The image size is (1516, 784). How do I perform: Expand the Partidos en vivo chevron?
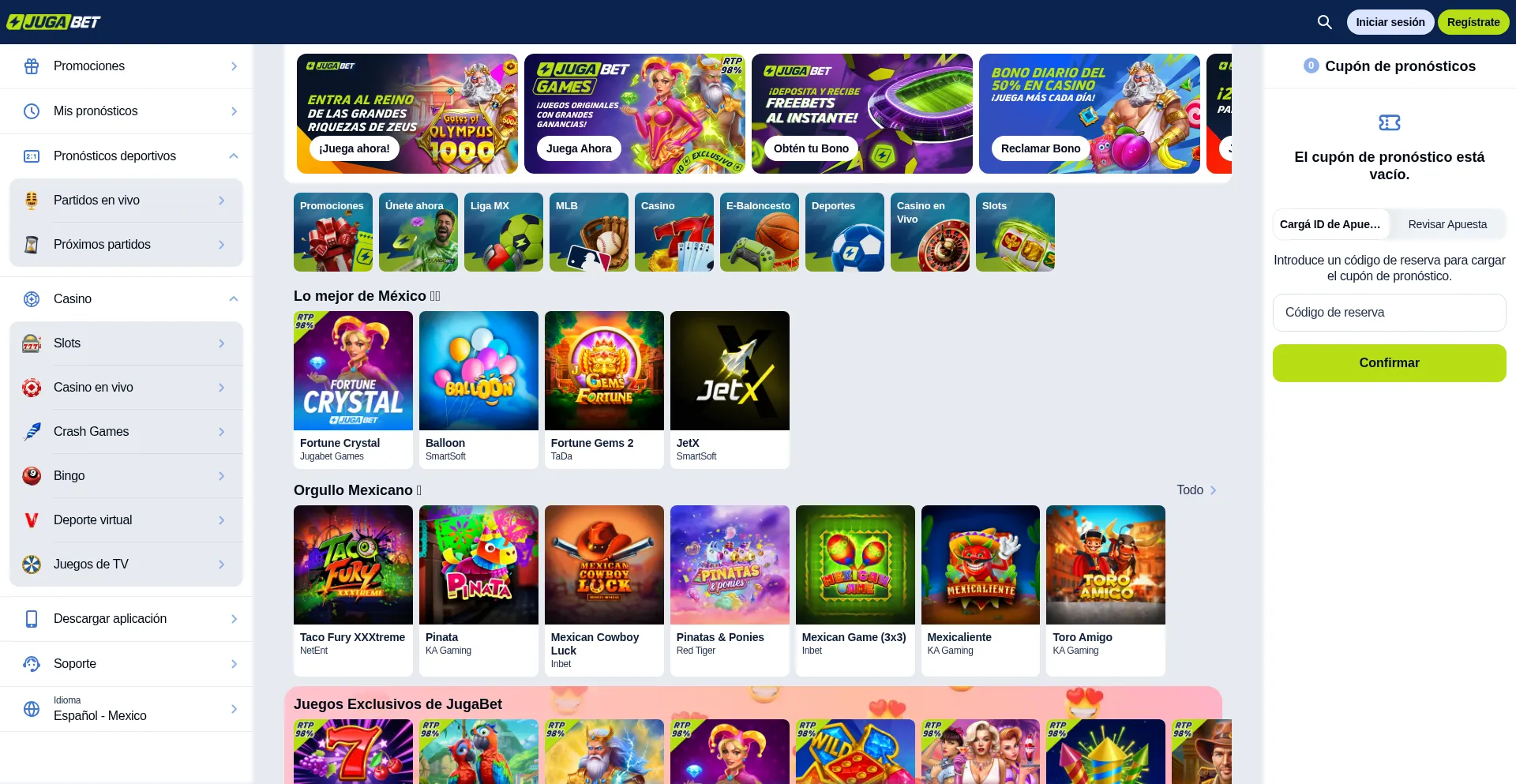coord(222,201)
